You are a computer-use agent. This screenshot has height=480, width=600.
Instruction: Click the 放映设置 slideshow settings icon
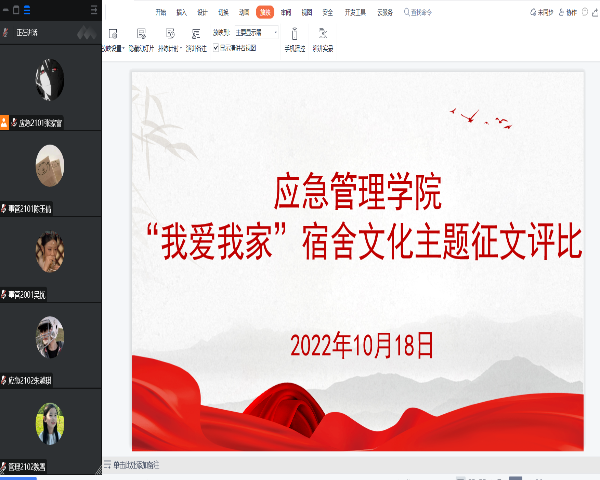pos(111,34)
